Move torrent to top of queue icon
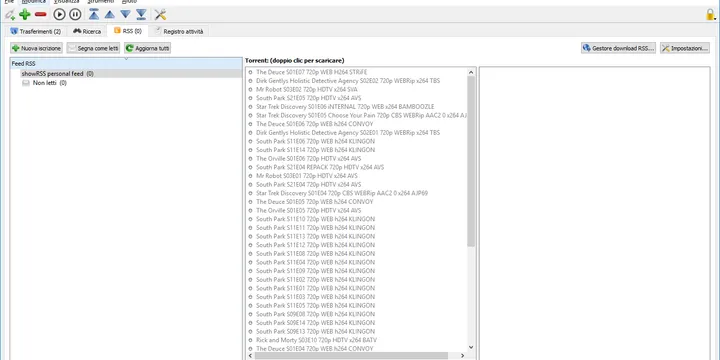The image size is (720, 360). (x=94, y=14)
